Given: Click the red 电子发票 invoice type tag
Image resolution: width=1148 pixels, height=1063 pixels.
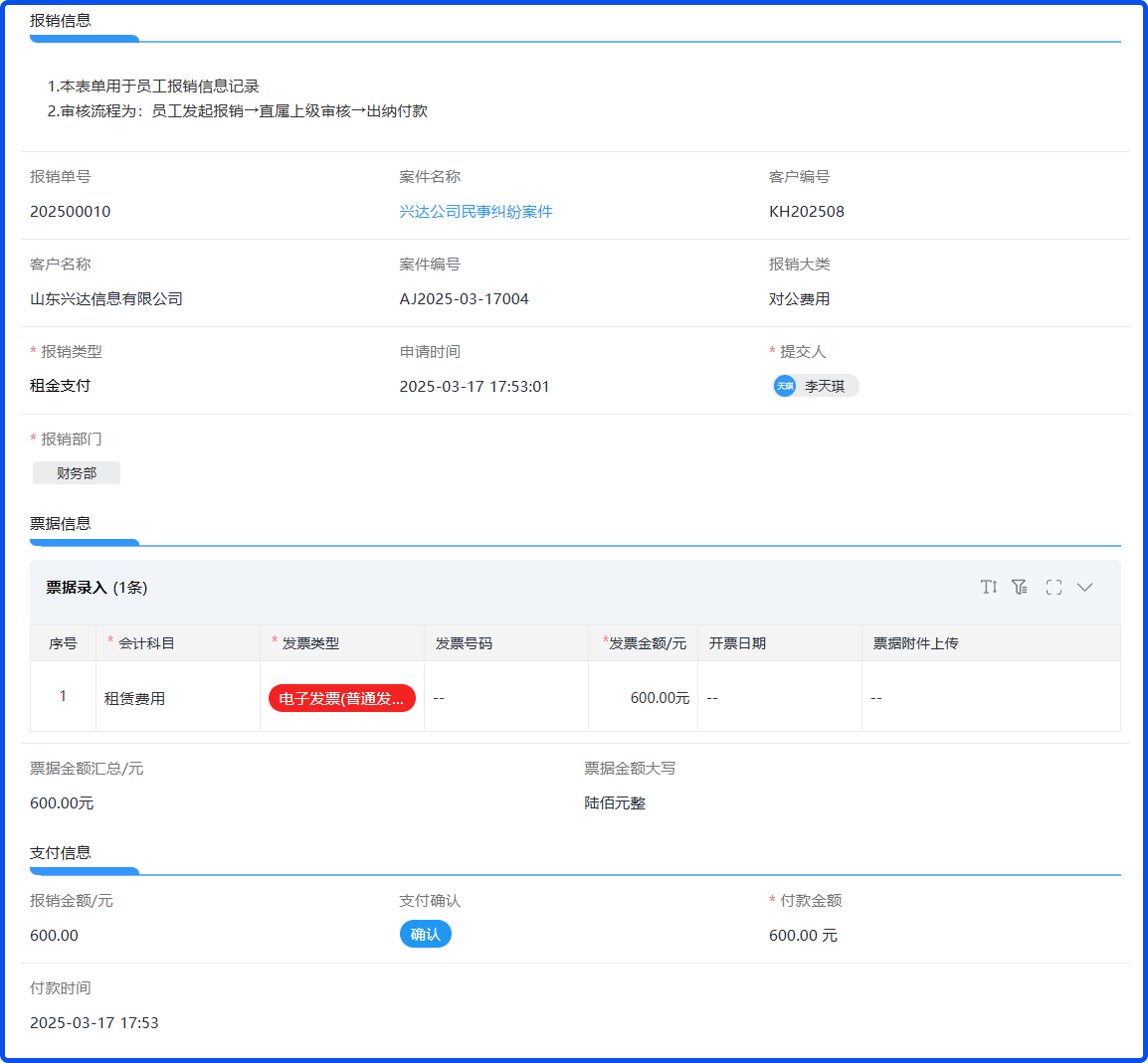Looking at the screenshot, I should pos(341,698).
